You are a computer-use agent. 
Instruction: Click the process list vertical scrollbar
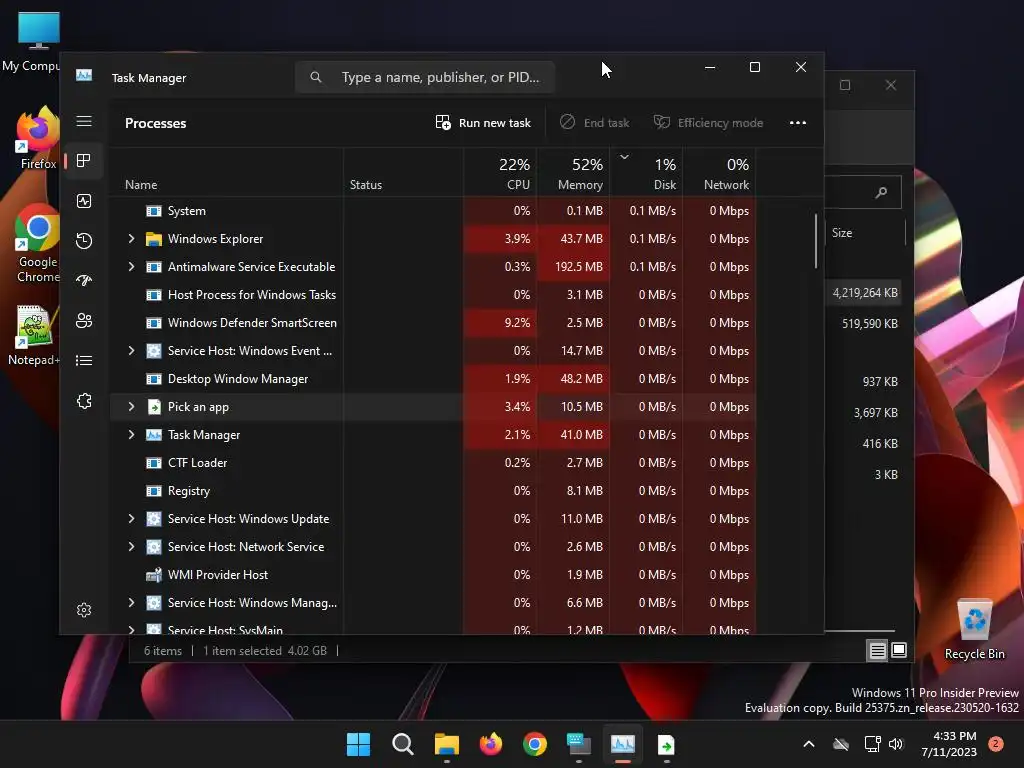(x=816, y=242)
